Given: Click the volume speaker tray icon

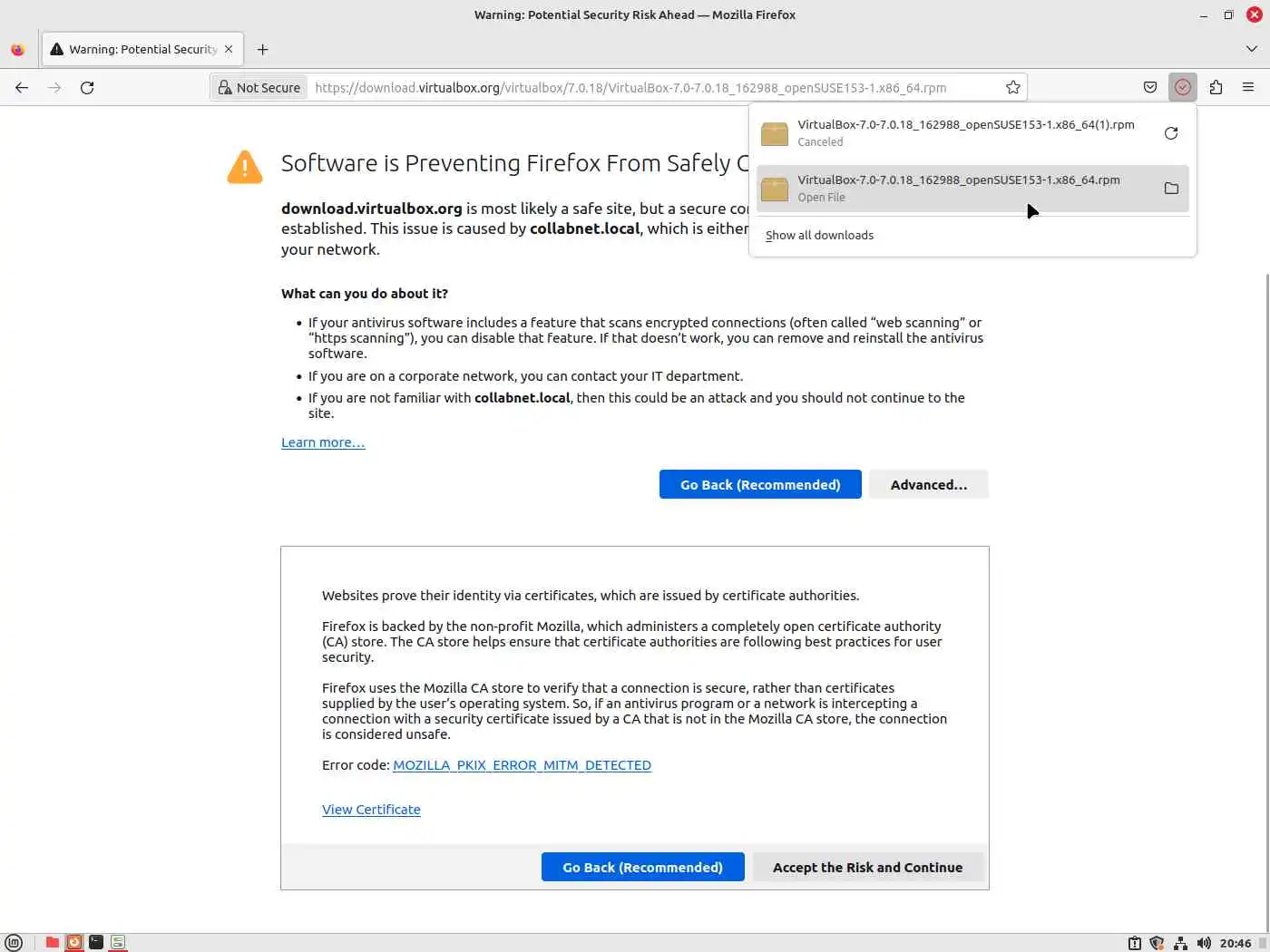Looking at the screenshot, I should tap(1204, 943).
